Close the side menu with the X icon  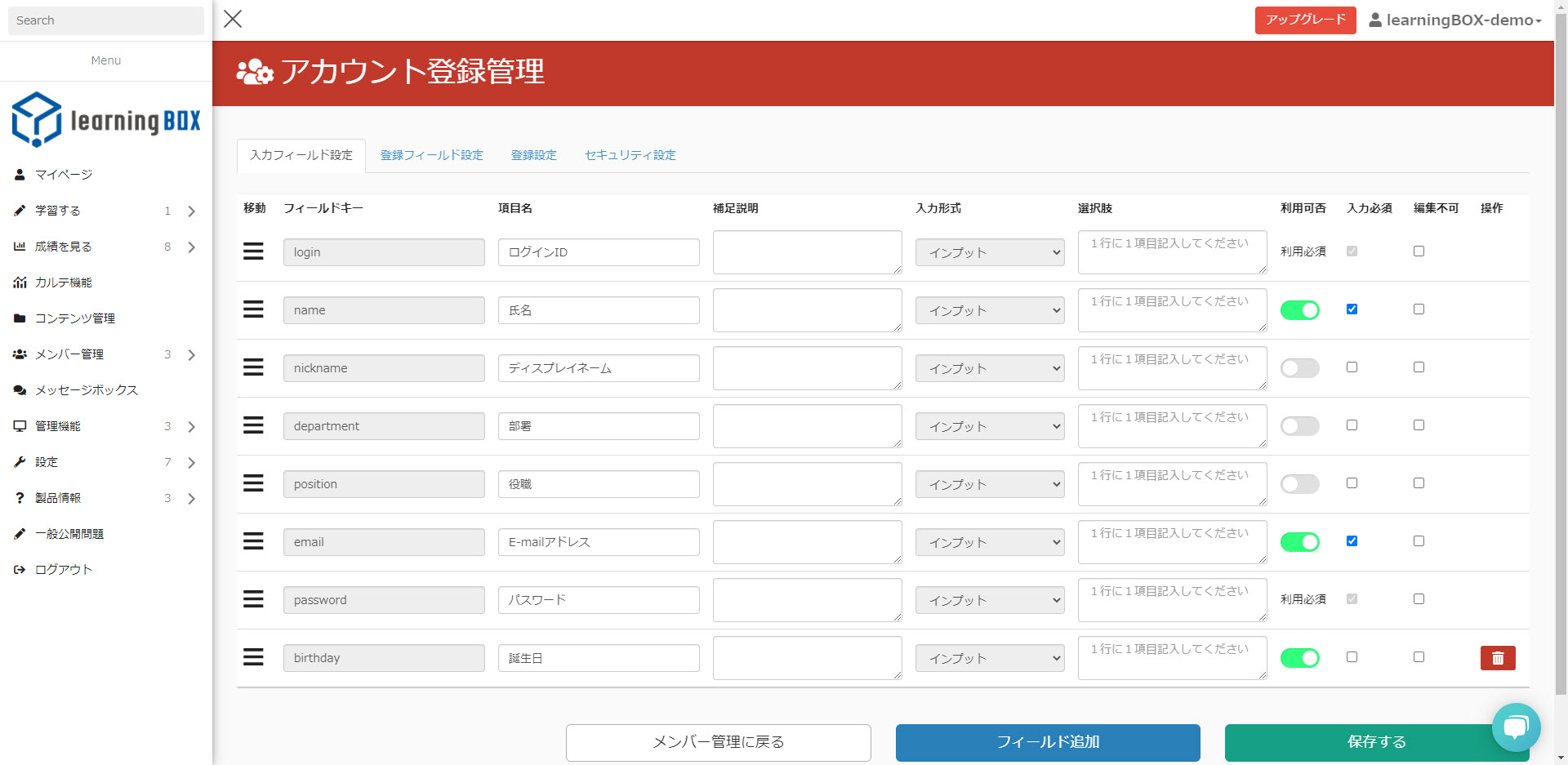(x=233, y=19)
